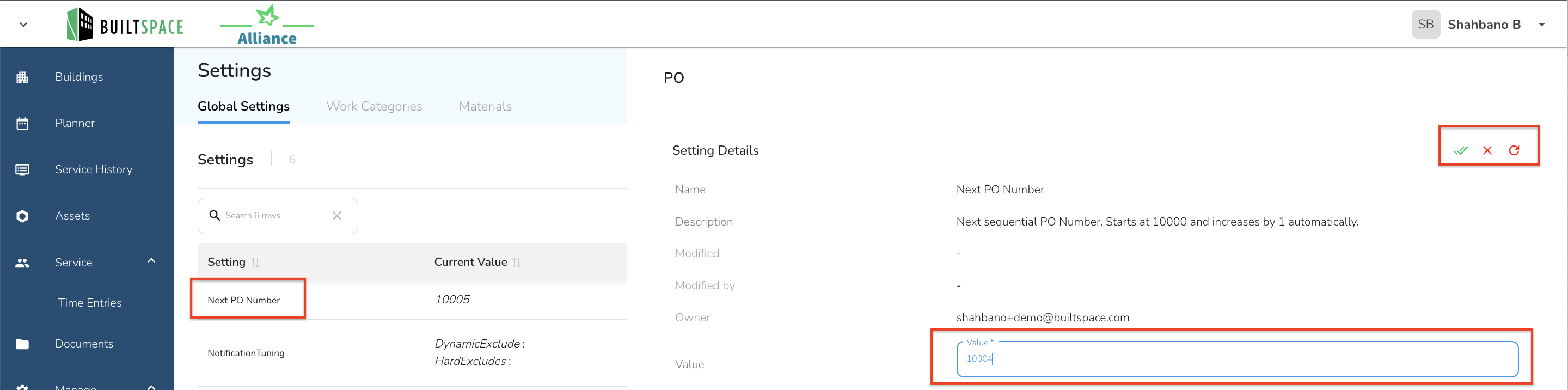Cancel editing with the red X icon
The height and width of the screenshot is (390, 1568).
tap(1487, 150)
